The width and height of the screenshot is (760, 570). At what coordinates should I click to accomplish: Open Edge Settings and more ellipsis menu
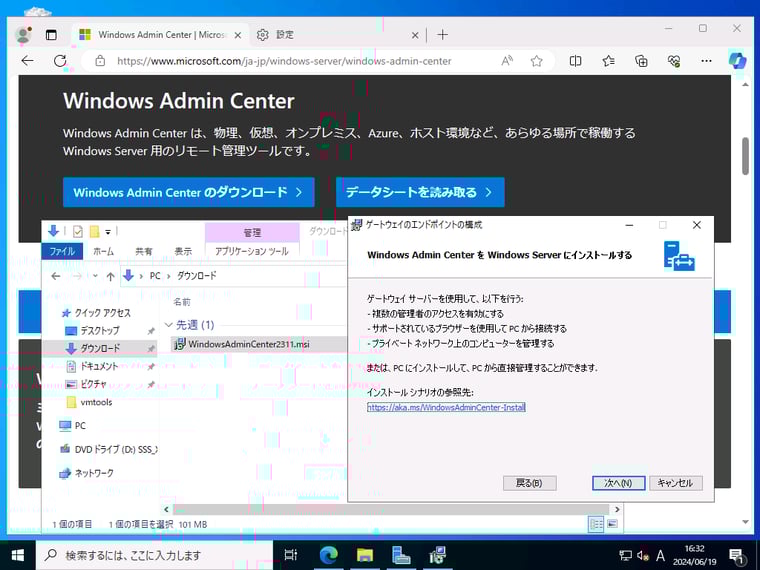tap(706, 61)
